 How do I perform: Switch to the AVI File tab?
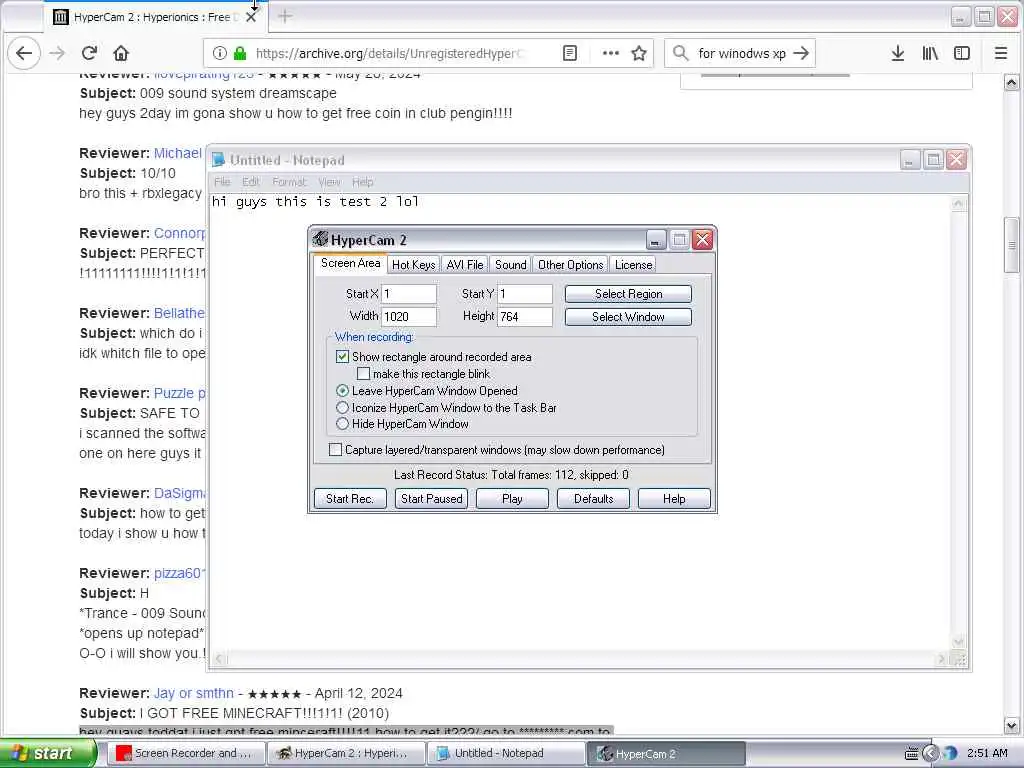(464, 264)
